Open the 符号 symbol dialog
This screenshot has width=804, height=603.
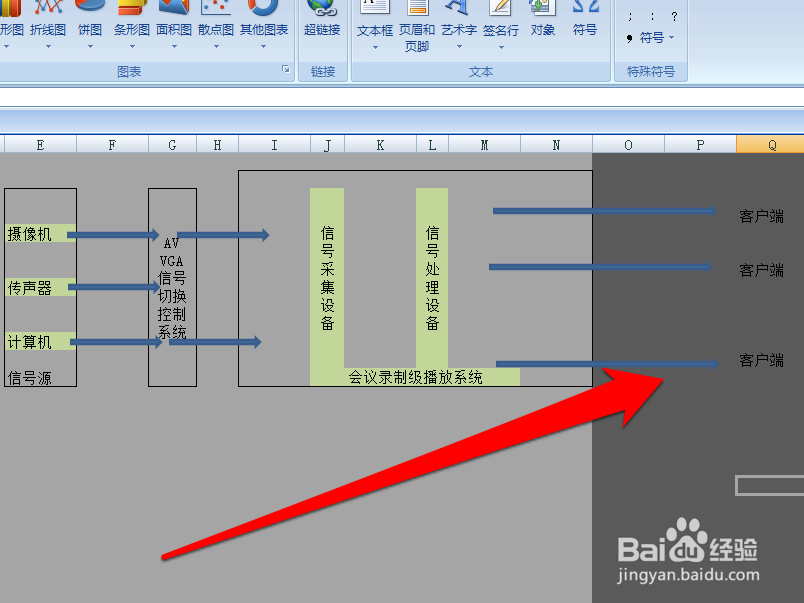tap(585, 22)
